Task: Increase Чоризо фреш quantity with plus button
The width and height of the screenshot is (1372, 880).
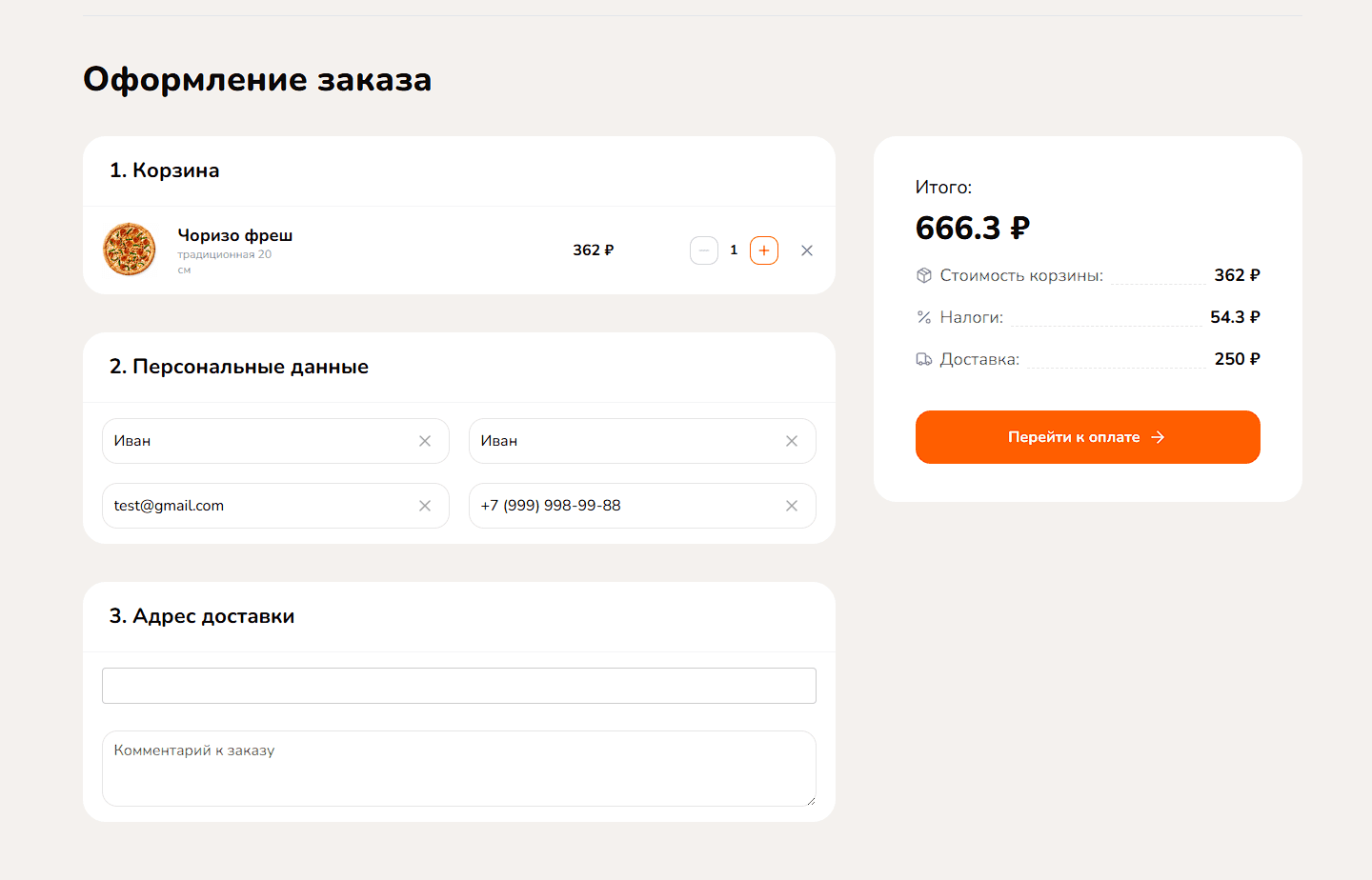Action: point(764,250)
